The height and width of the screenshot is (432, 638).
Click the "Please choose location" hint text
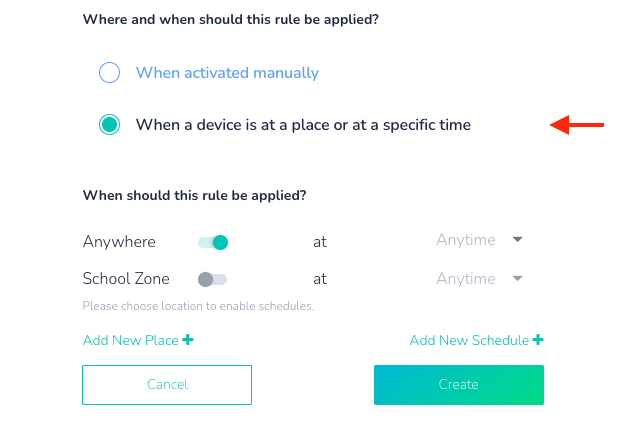point(198,306)
